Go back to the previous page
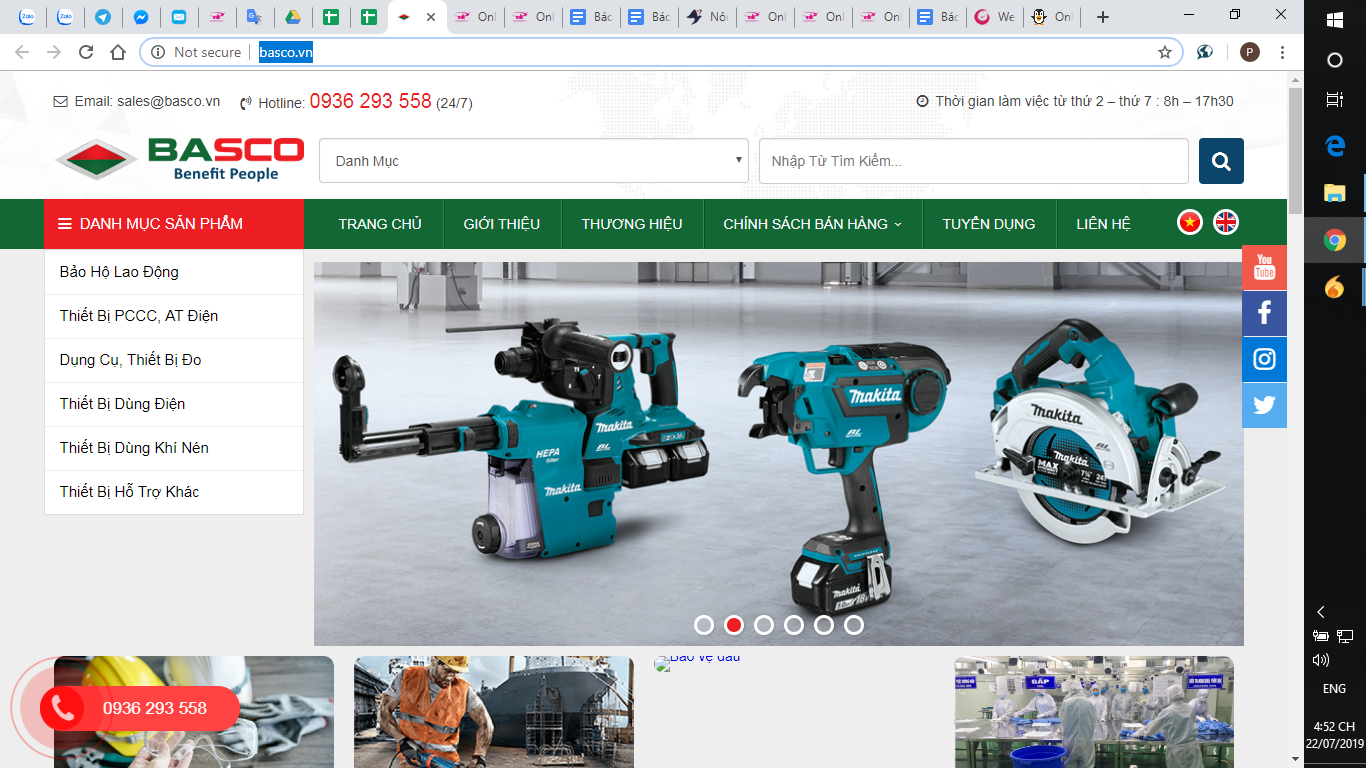The height and width of the screenshot is (768, 1366). 22,52
